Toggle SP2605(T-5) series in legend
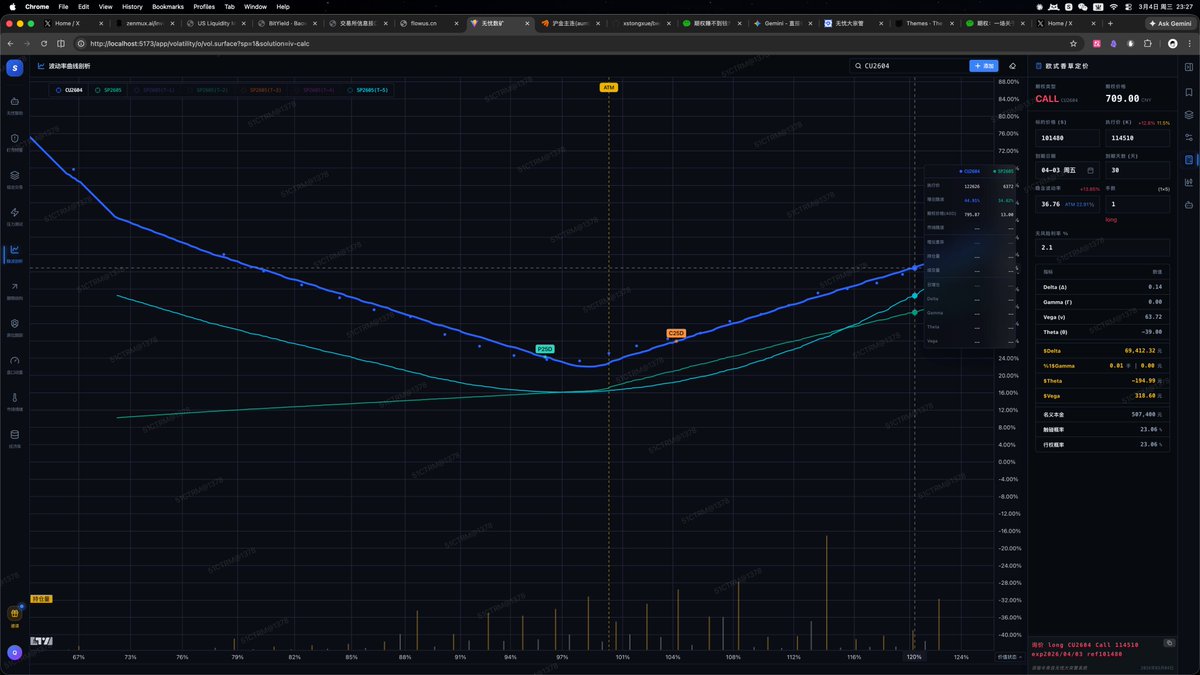The height and width of the screenshot is (675, 1200). pyautogui.click(x=368, y=90)
